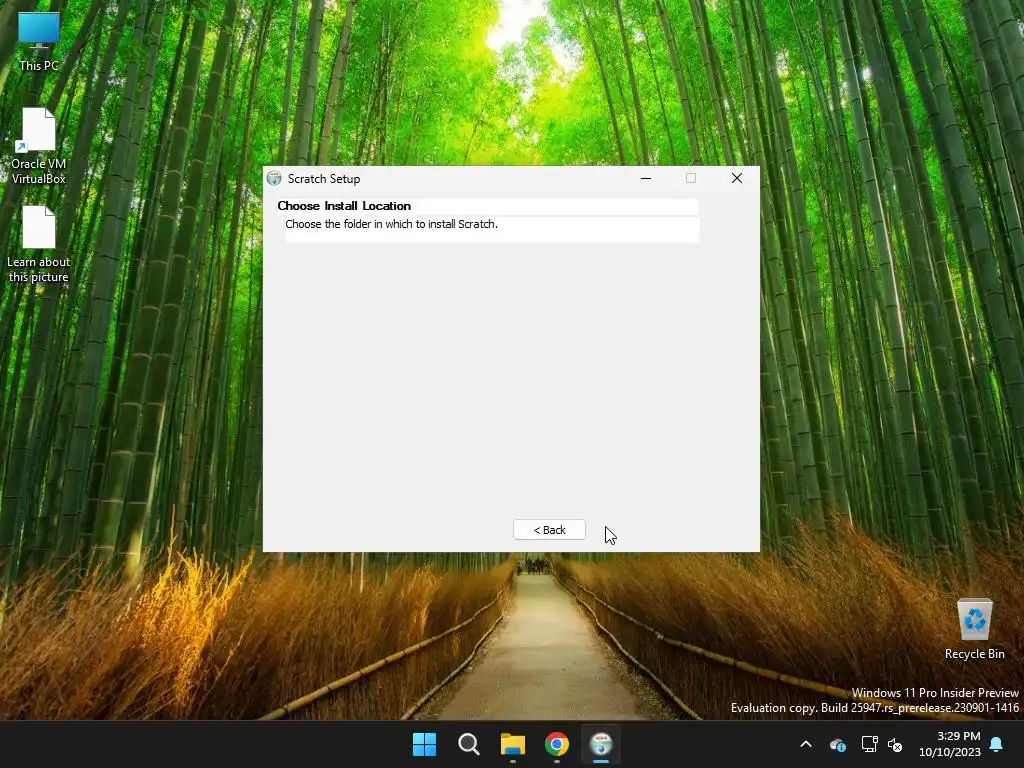This screenshot has width=1024, height=768.
Task: Click the Choose Install Location heading
Action: (344, 206)
